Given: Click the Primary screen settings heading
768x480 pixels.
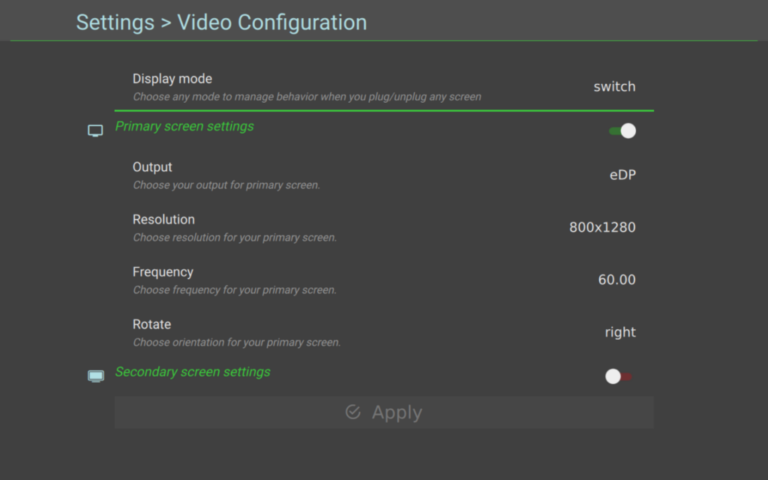Looking at the screenshot, I should point(184,126).
